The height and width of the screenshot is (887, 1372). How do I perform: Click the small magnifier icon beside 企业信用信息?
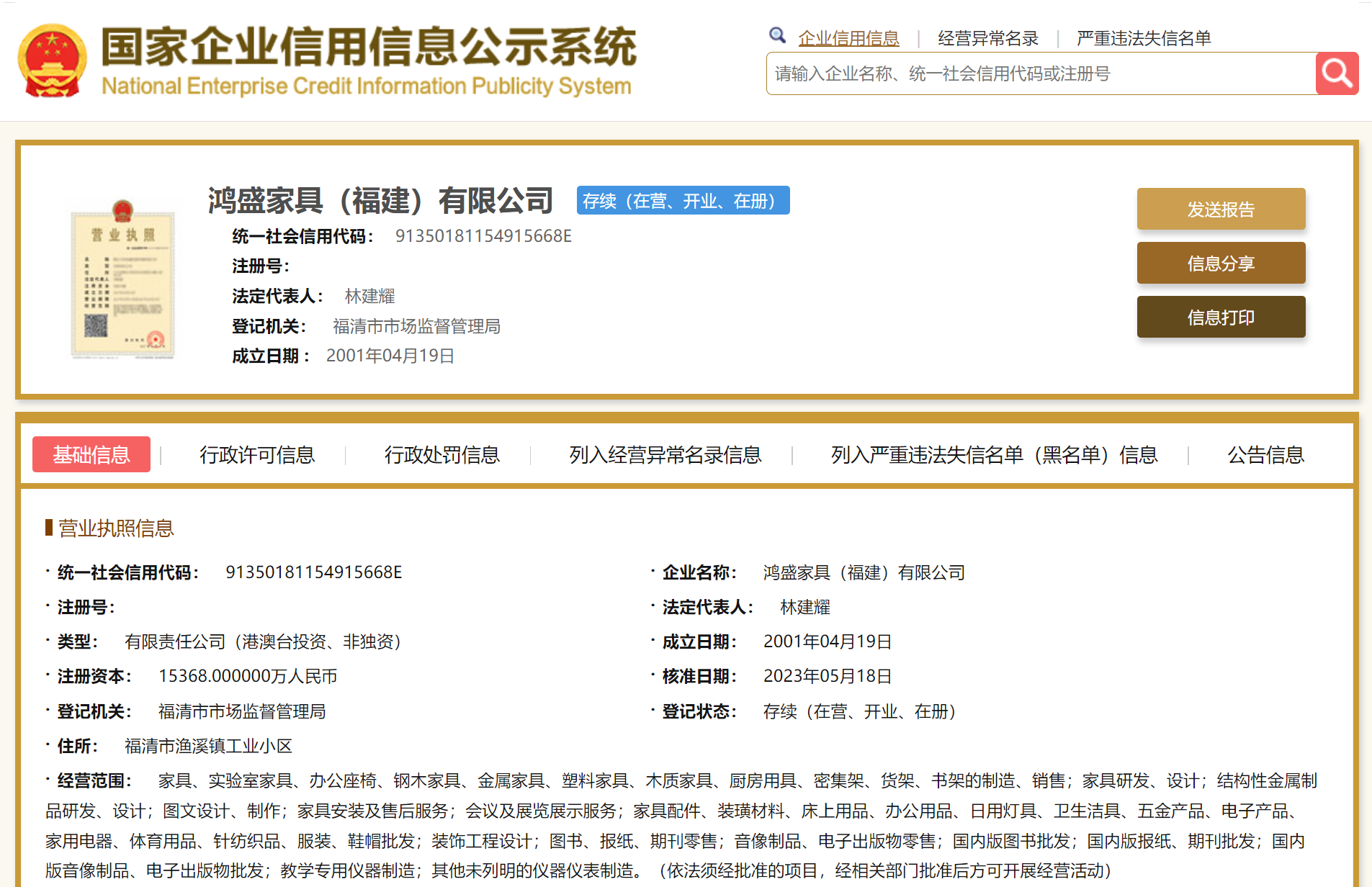(777, 35)
